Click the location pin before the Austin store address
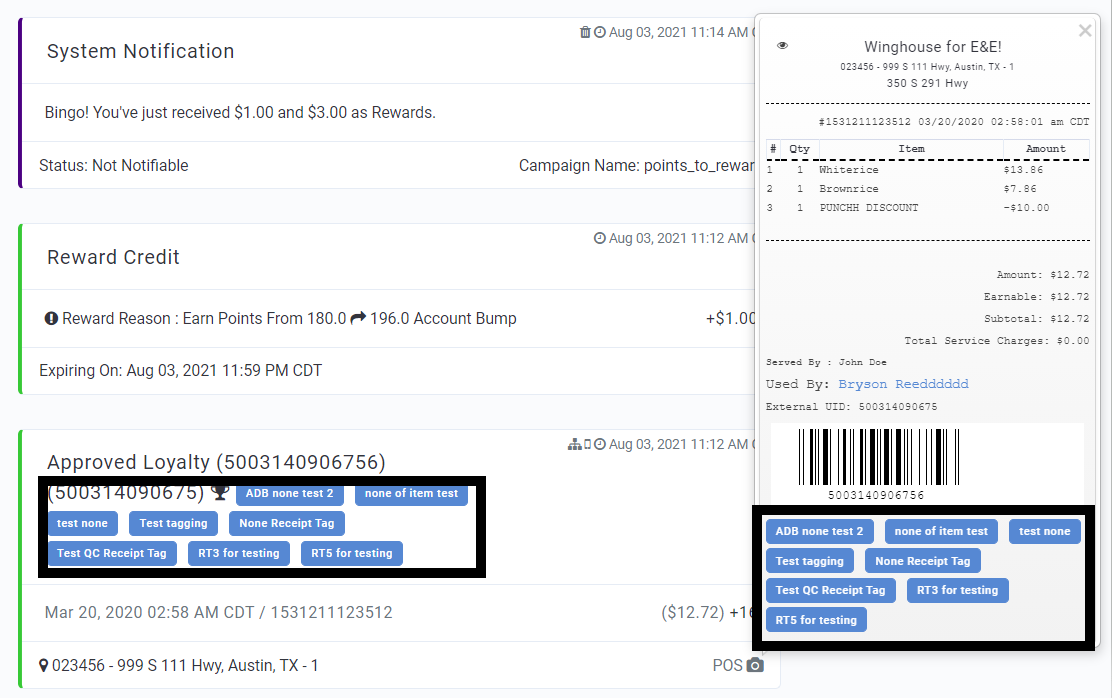The width and height of the screenshot is (1112, 698). click(x=43, y=665)
